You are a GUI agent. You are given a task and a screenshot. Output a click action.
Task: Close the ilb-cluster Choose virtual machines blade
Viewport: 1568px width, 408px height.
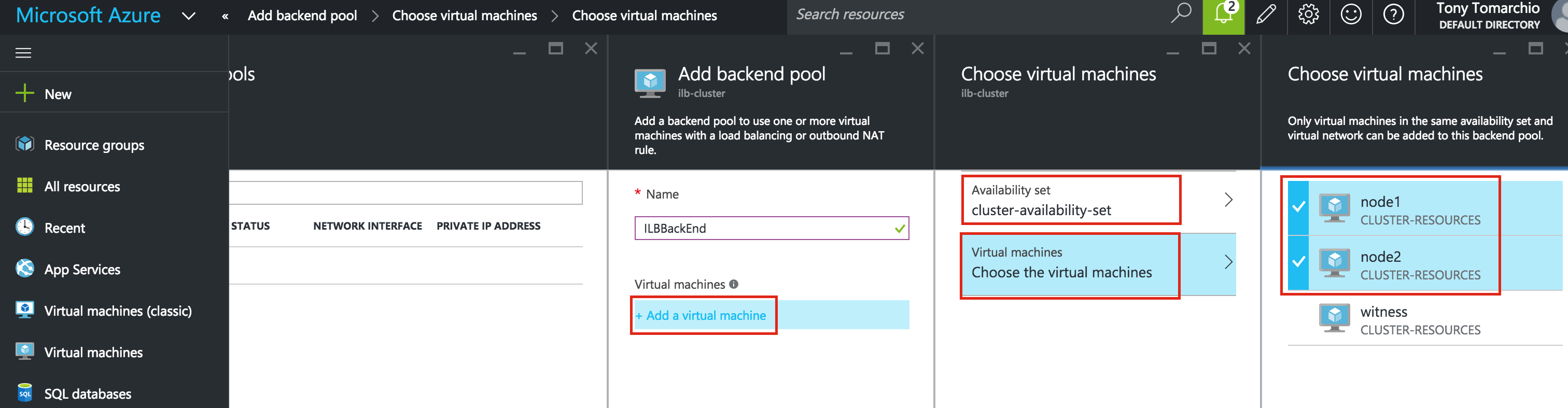click(x=1245, y=48)
